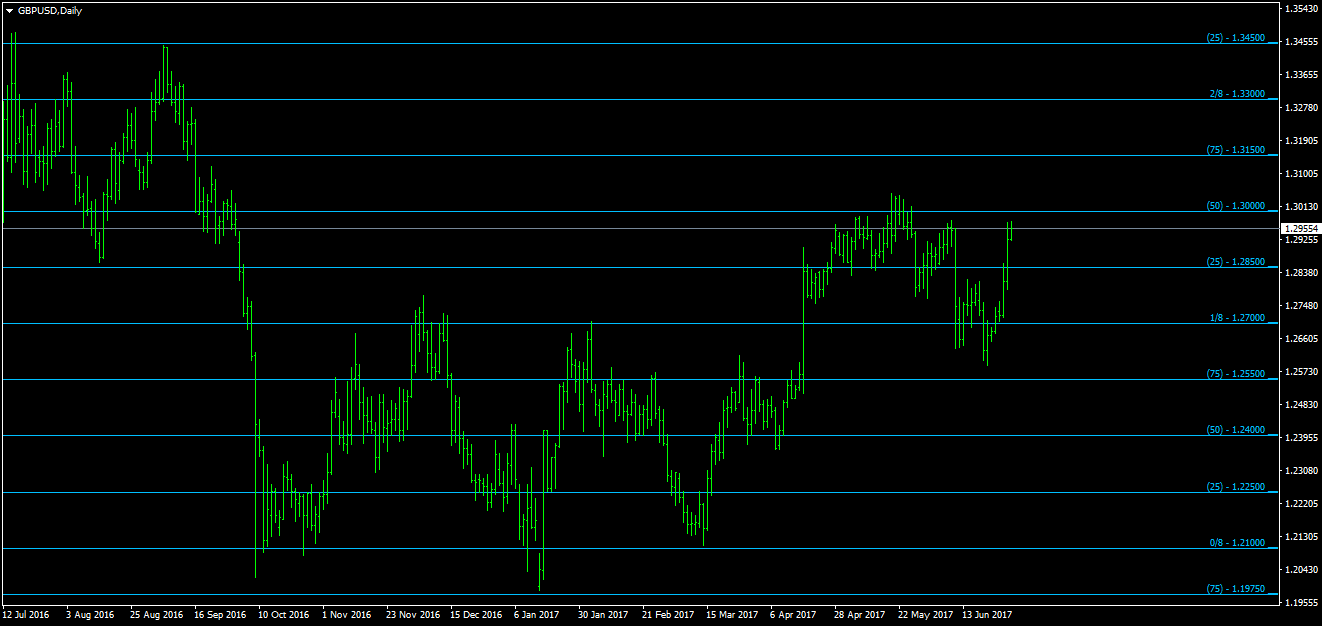Click the 1.26605 price scale value

tap(1299, 338)
